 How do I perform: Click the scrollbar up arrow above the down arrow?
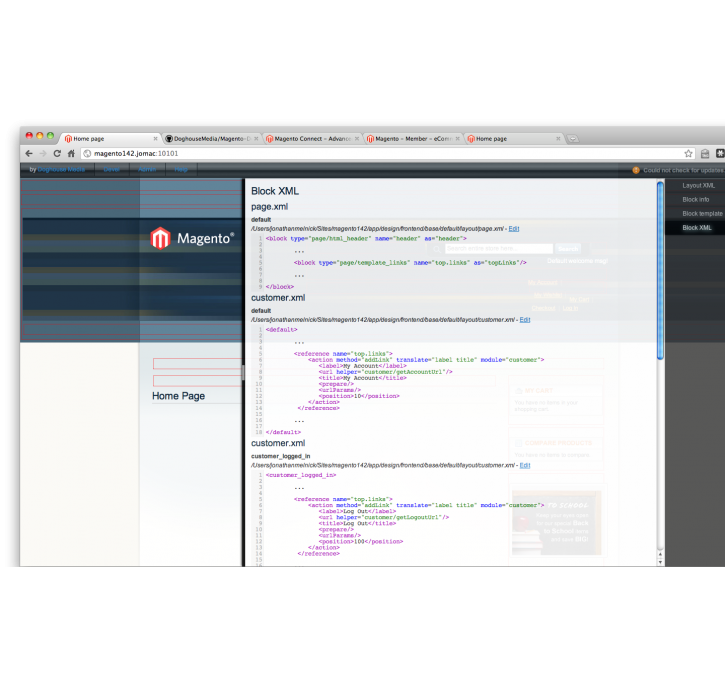click(660, 554)
